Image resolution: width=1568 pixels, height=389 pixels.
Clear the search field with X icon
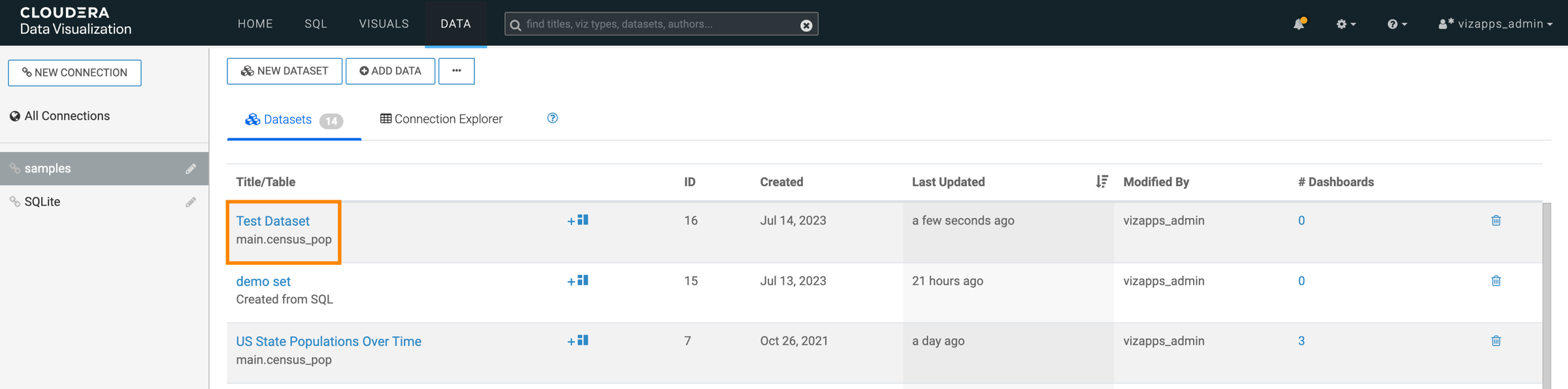click(x=806, y=25)
